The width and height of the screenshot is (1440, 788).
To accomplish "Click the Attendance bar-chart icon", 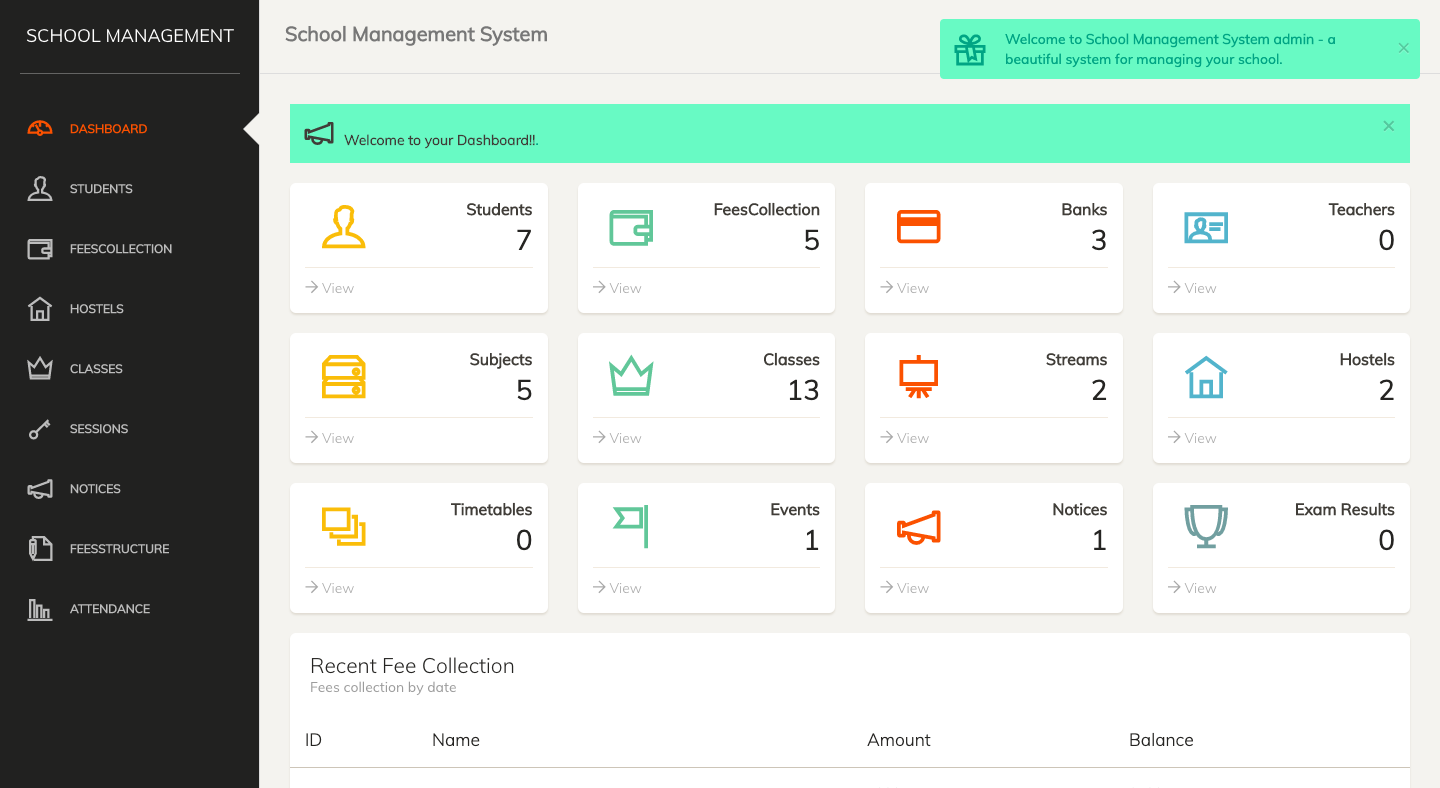I will [40, 608].
